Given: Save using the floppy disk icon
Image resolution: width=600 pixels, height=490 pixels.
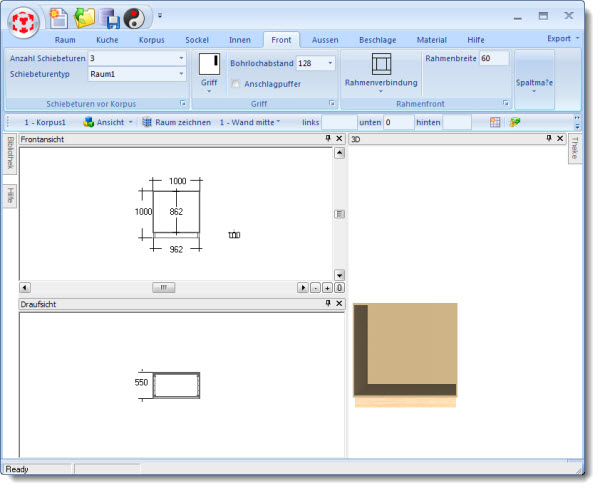Looking at the screenshot, I should point(109,17).
